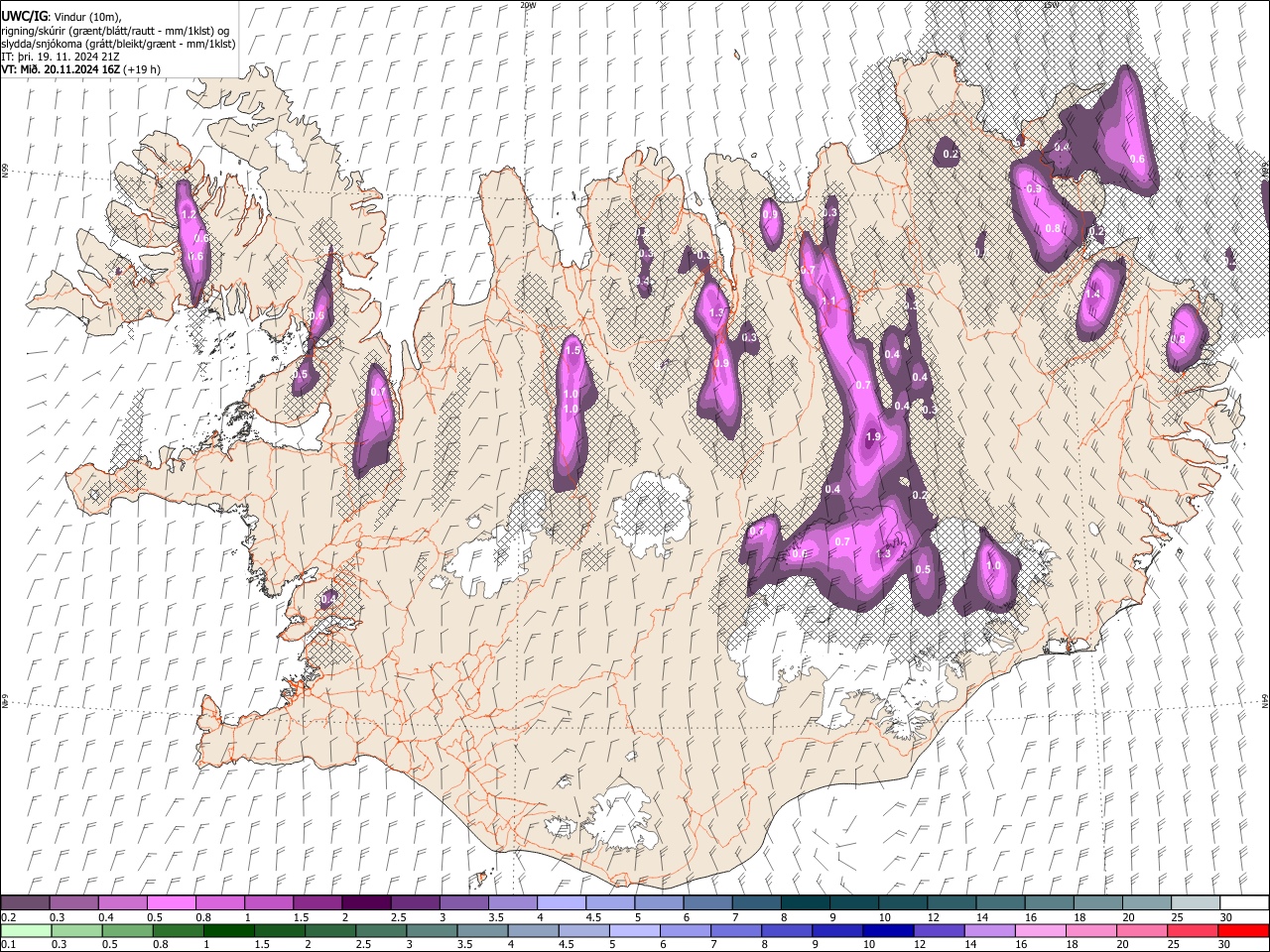This screenshot has height=952, width=1270.
Task: Select the 'IT: þri. 19. 11. 2024 21Z' line
Action: (60, 57)
